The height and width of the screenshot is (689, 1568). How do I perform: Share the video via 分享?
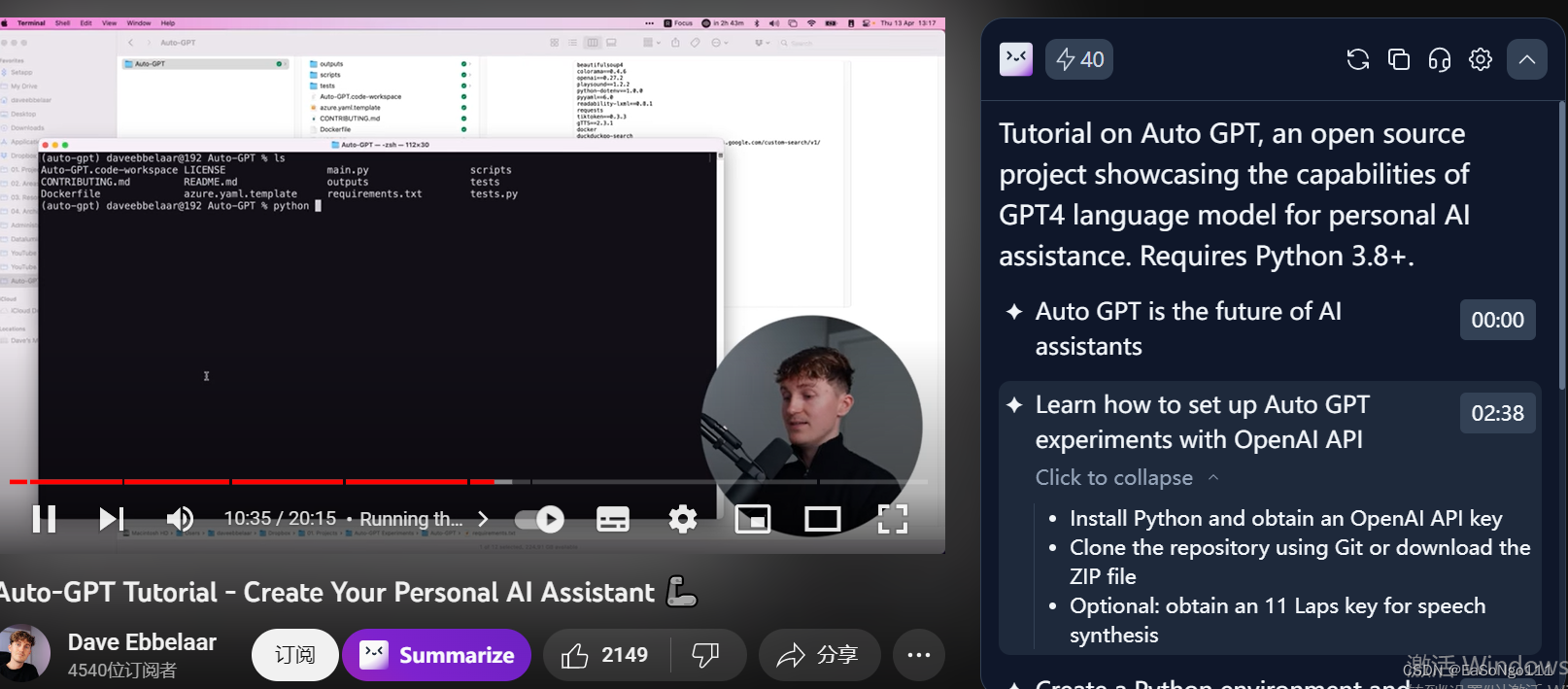coord(818,655)
